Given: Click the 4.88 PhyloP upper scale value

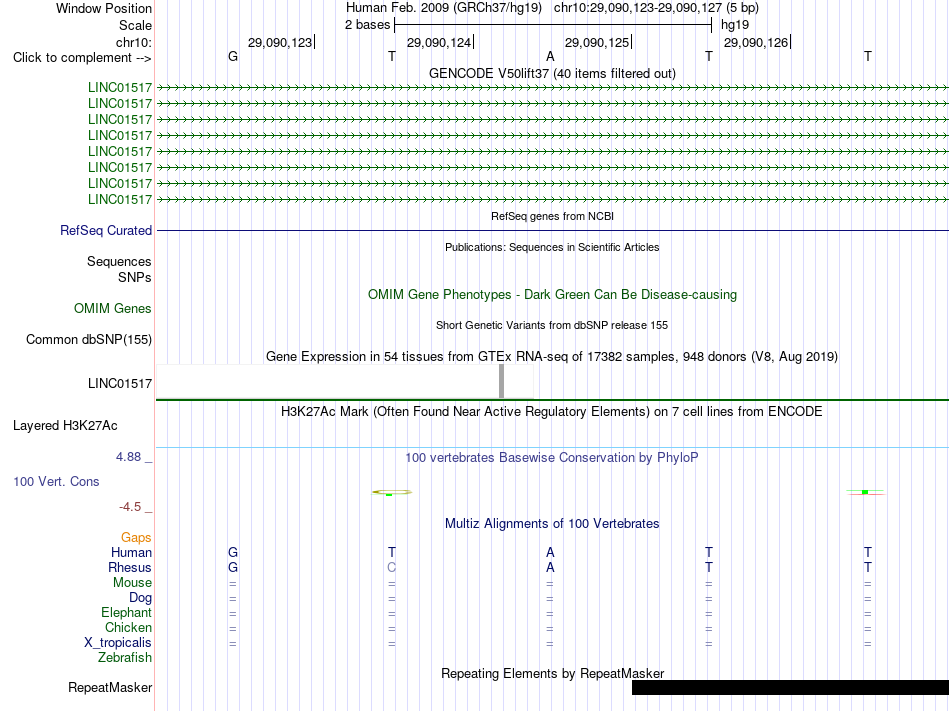Looking at the screenshot, I should coord(128,457).
